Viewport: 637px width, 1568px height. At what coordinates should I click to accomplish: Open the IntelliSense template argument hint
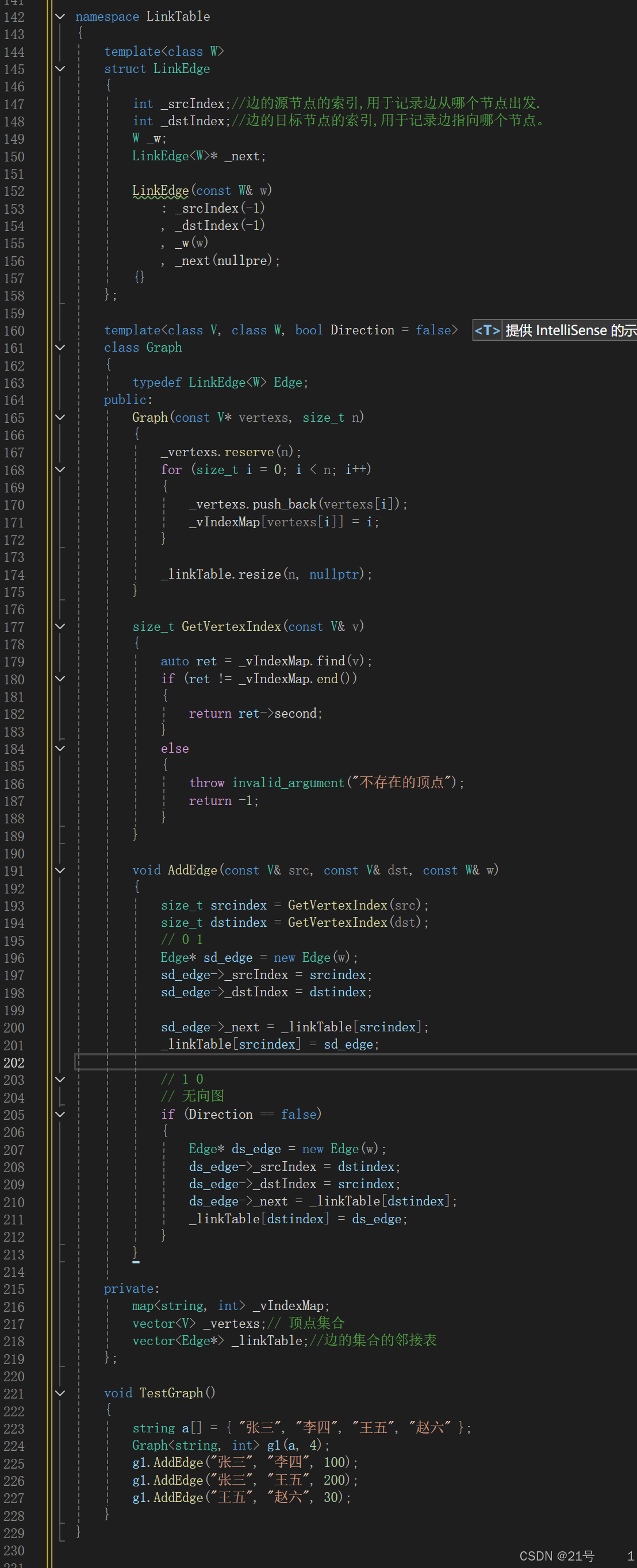coord(555,330)
